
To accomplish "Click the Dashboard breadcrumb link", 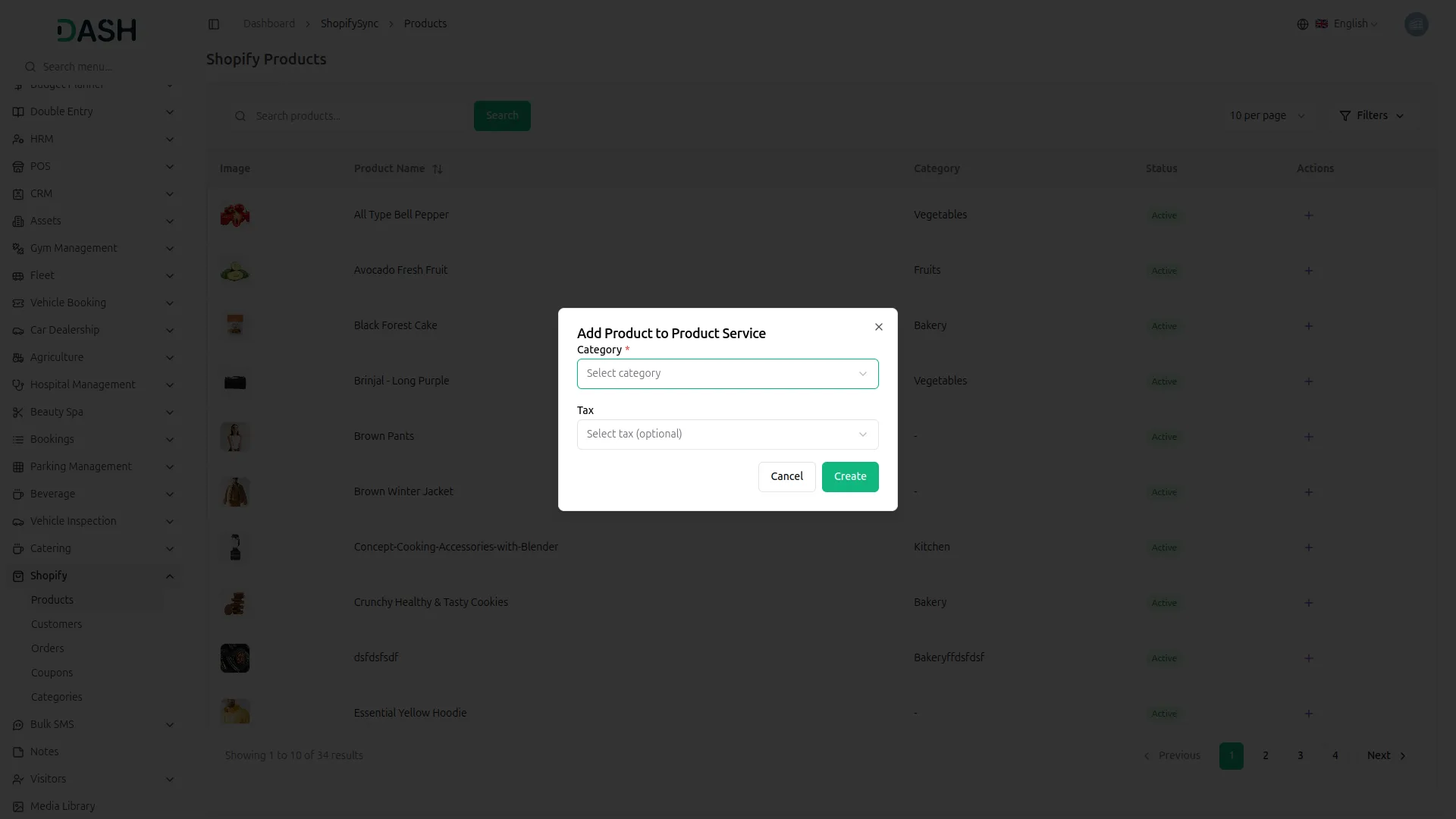I will click(269, 24).
